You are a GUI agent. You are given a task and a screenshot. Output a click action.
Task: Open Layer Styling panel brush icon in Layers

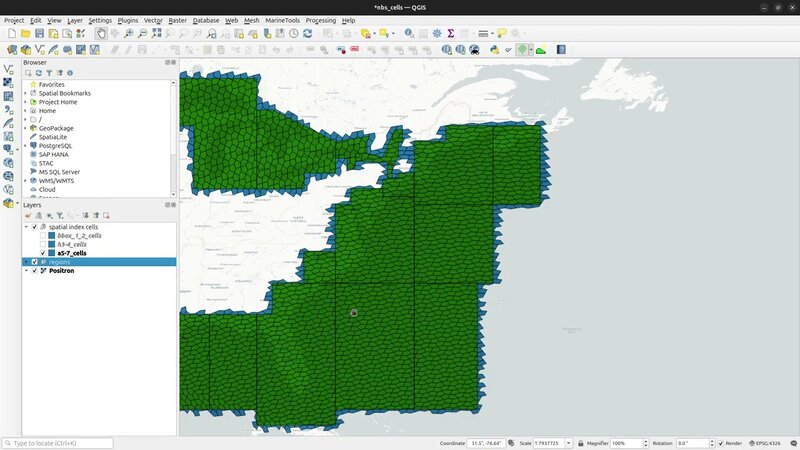[x=28, y=216]
